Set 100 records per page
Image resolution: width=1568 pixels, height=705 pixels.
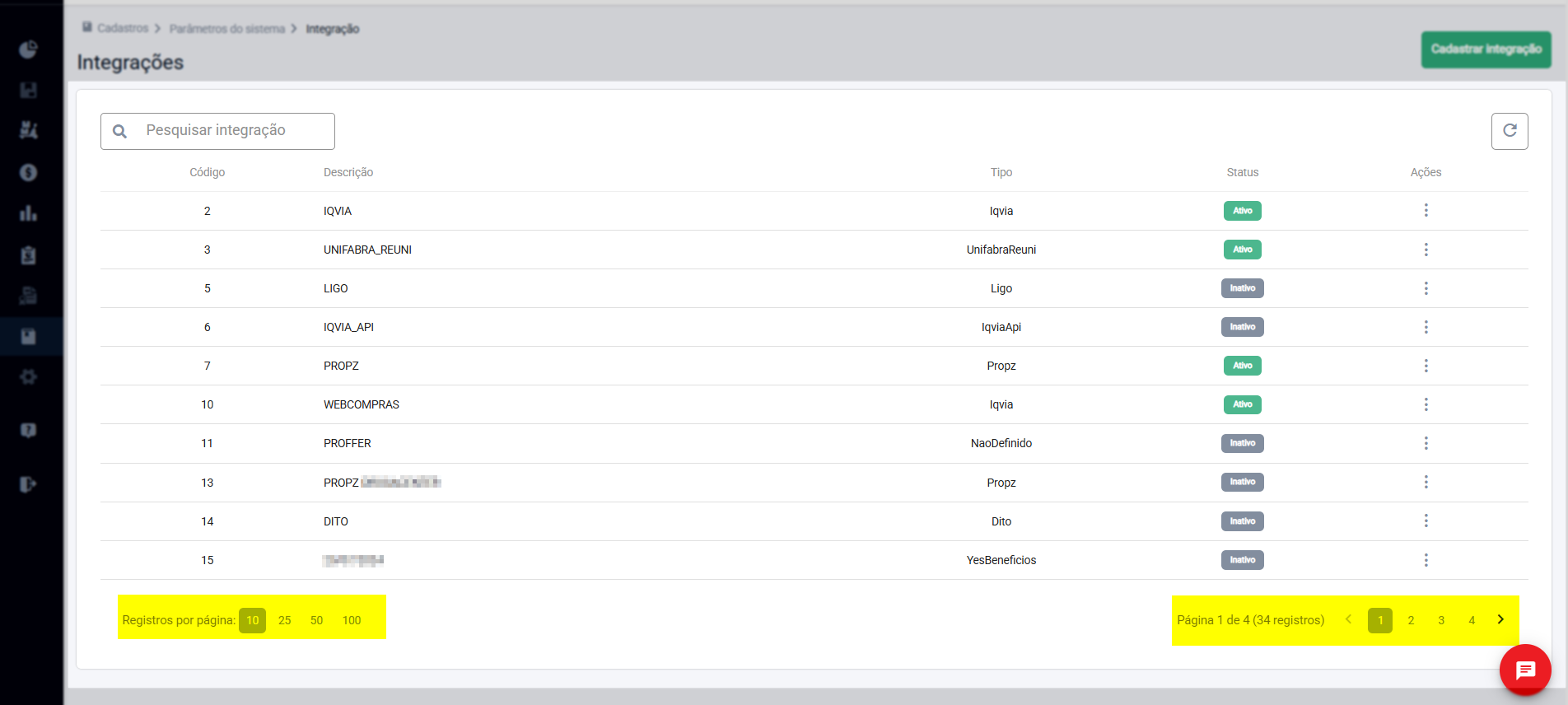[352, 620]
